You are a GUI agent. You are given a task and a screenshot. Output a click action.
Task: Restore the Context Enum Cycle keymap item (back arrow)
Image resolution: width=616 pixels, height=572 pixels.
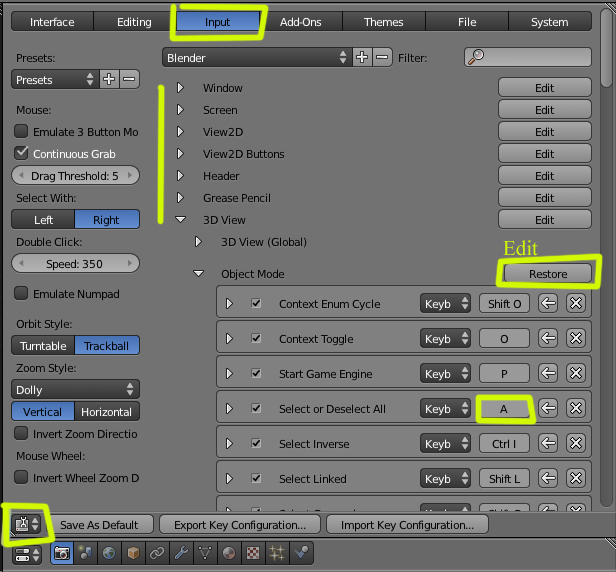(548, 303)
